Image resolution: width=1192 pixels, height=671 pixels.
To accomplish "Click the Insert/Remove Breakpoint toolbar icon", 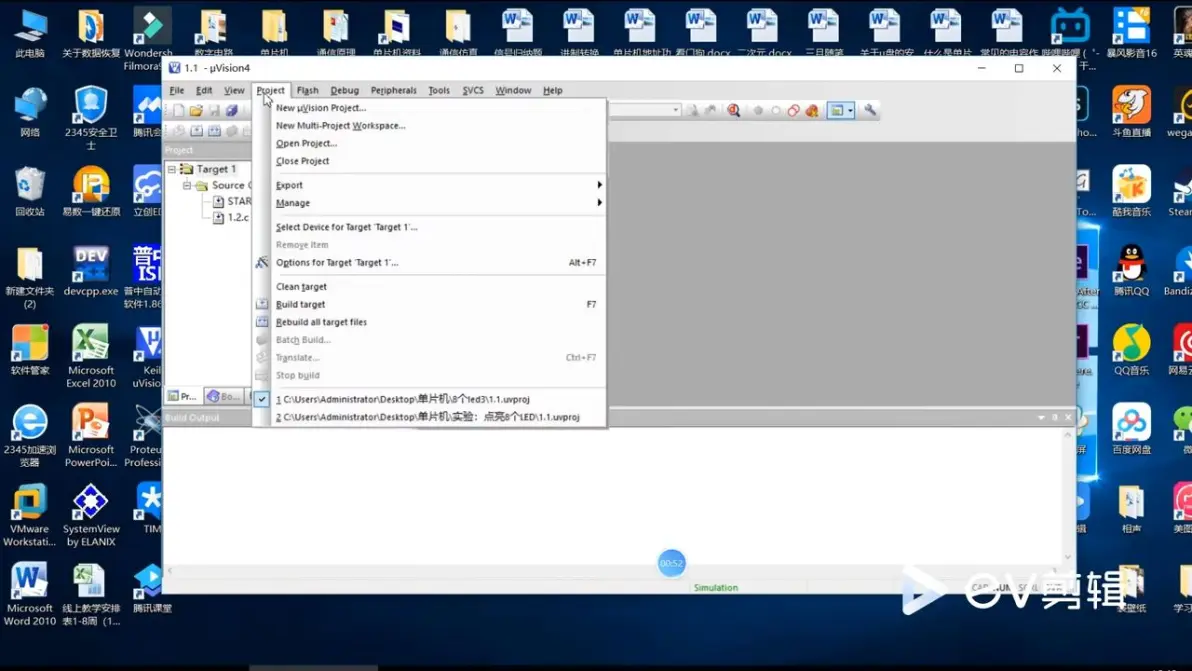I will point(758,111).
